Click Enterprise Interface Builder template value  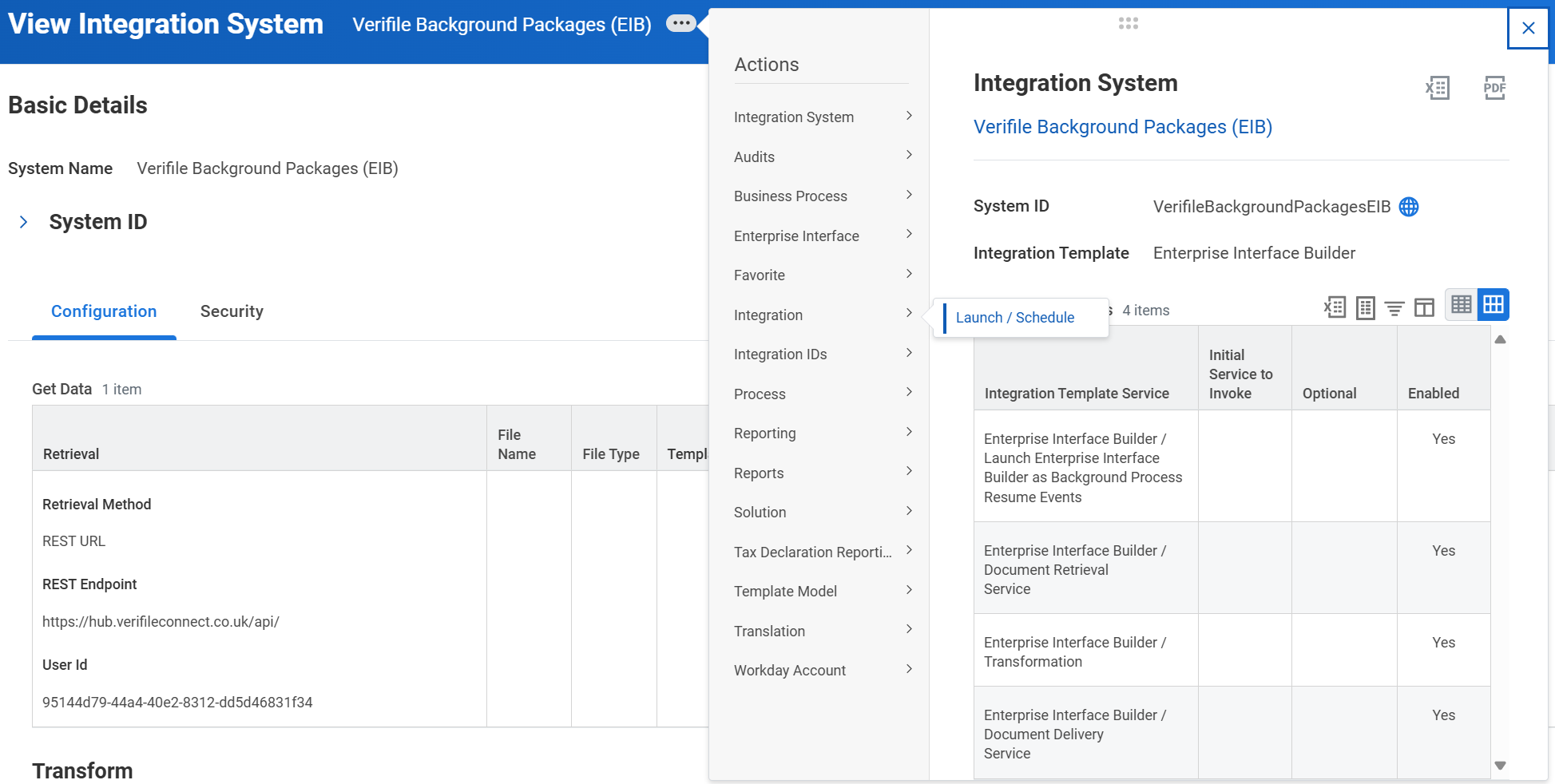tap(1254, 253)
